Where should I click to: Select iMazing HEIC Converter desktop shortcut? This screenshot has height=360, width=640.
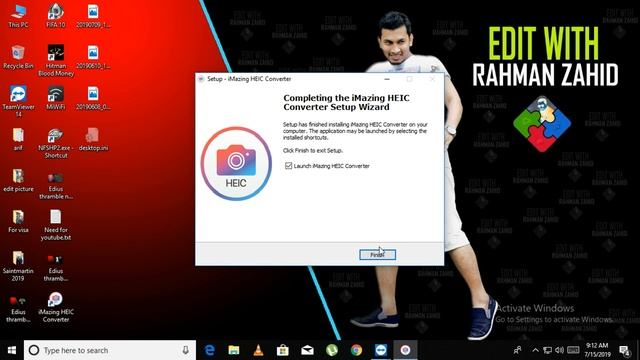56,307
